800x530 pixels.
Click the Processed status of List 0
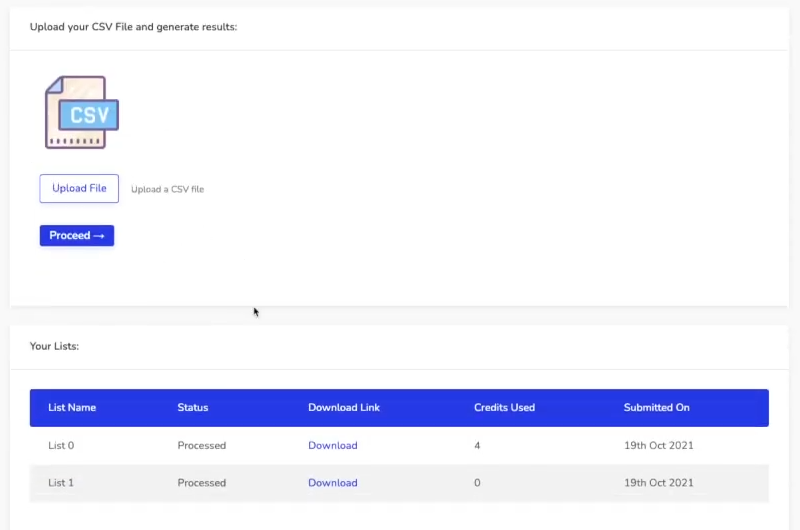pyautogui.click(x=202, y=445)
